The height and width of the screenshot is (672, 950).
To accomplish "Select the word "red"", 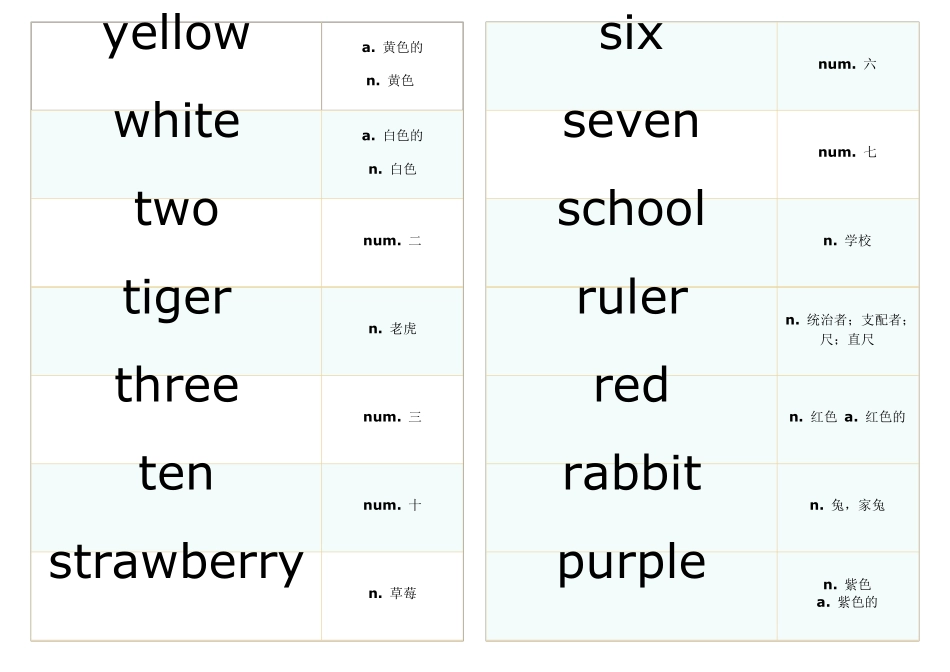I will point(631,386).
